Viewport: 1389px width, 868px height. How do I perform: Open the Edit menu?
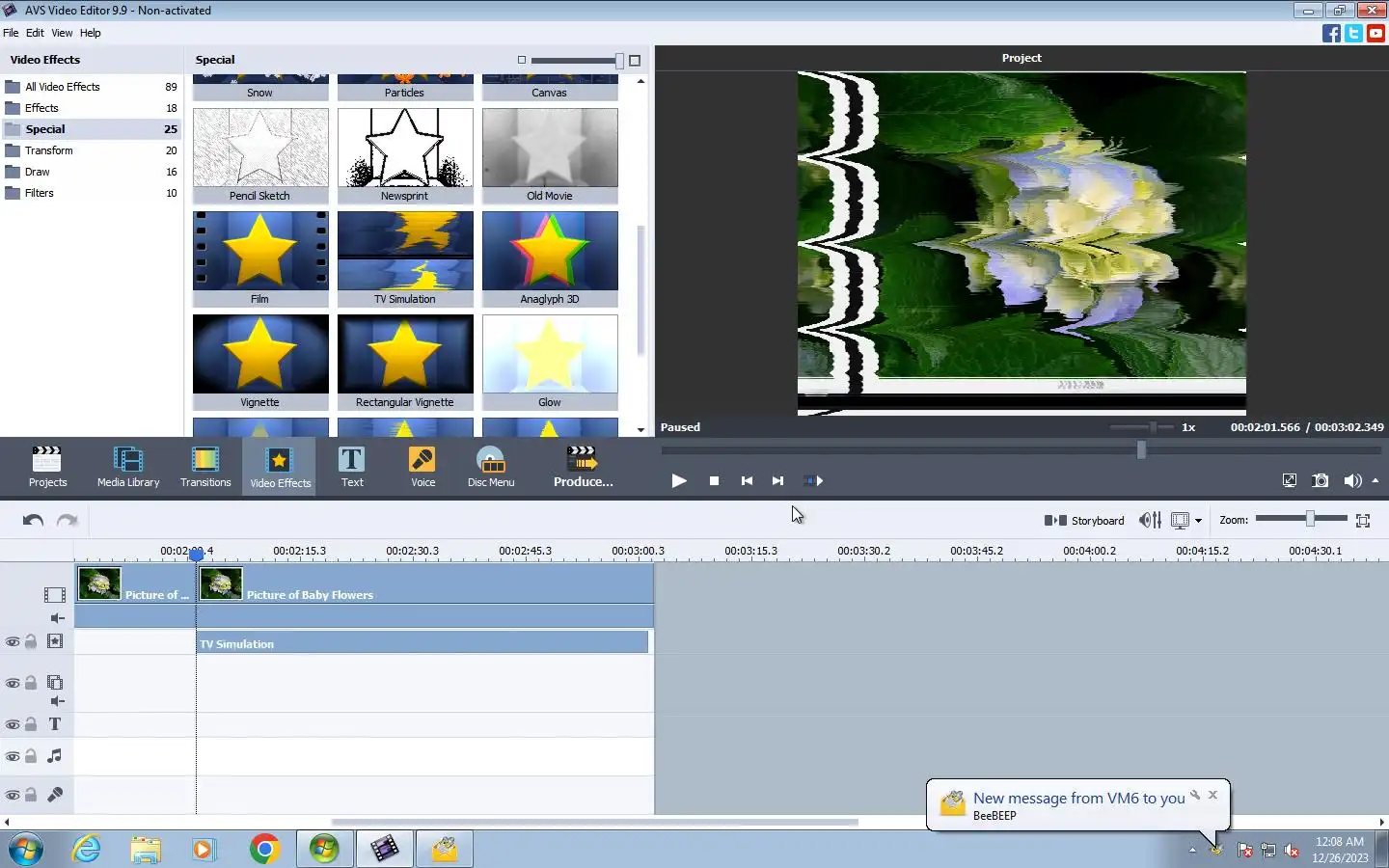35,33
